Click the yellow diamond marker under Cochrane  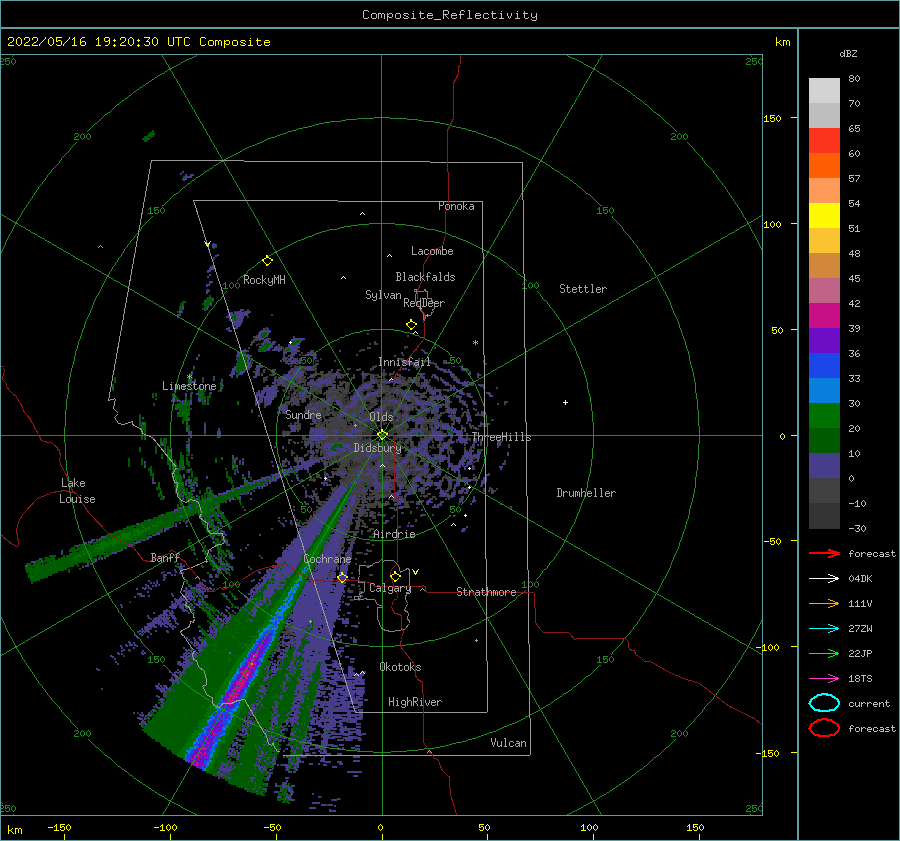pos(342,577)
